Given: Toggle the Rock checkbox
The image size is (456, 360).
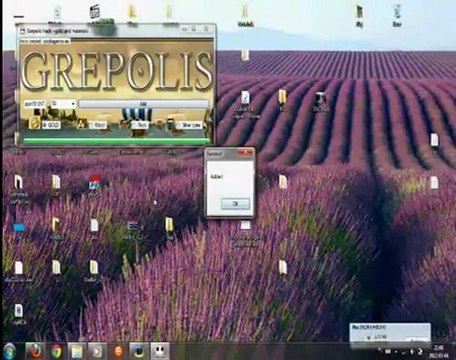Looking at the screenshot, I should tap(140, 125).
